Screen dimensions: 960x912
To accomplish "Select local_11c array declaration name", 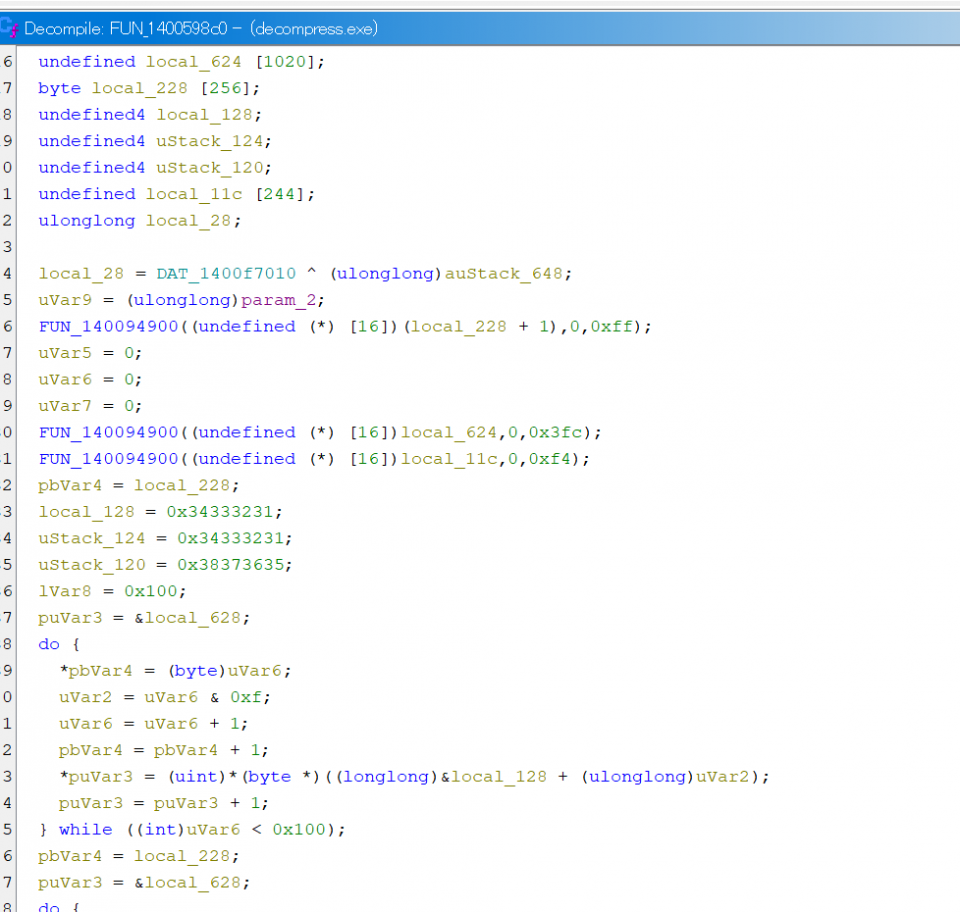I will pos(193,194).
